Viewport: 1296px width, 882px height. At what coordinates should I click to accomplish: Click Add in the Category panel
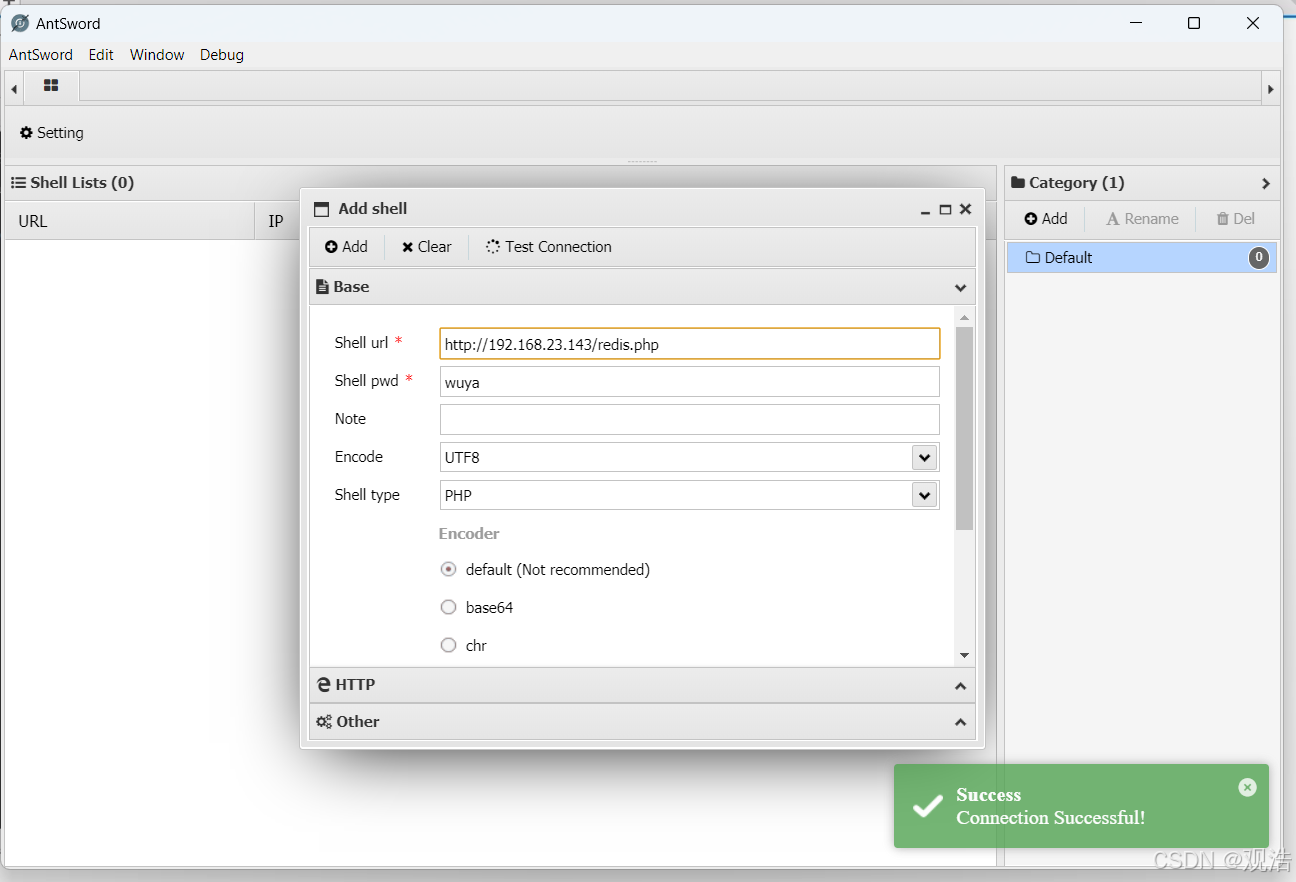pyautogui.click(x=1046, y=219)
